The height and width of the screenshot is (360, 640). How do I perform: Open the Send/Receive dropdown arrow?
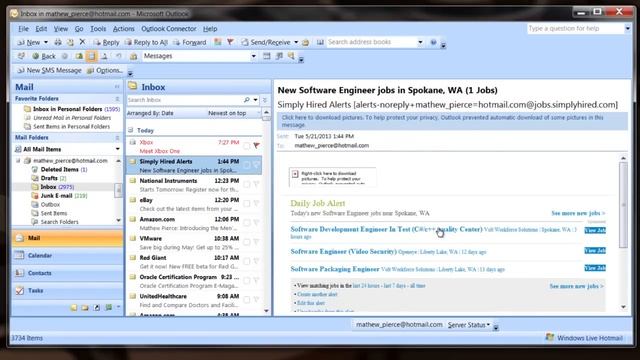tap(296, 42)
